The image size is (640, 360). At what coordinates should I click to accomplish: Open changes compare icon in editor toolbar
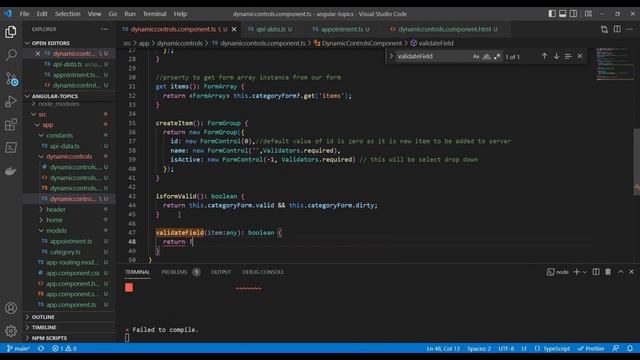604,29
